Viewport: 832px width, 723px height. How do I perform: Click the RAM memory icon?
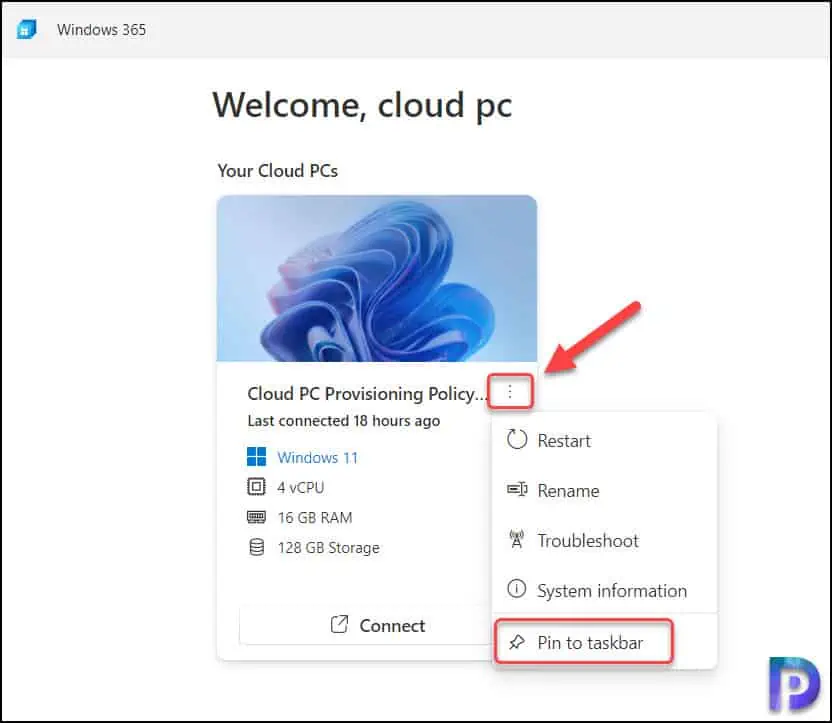pos(256,517)
